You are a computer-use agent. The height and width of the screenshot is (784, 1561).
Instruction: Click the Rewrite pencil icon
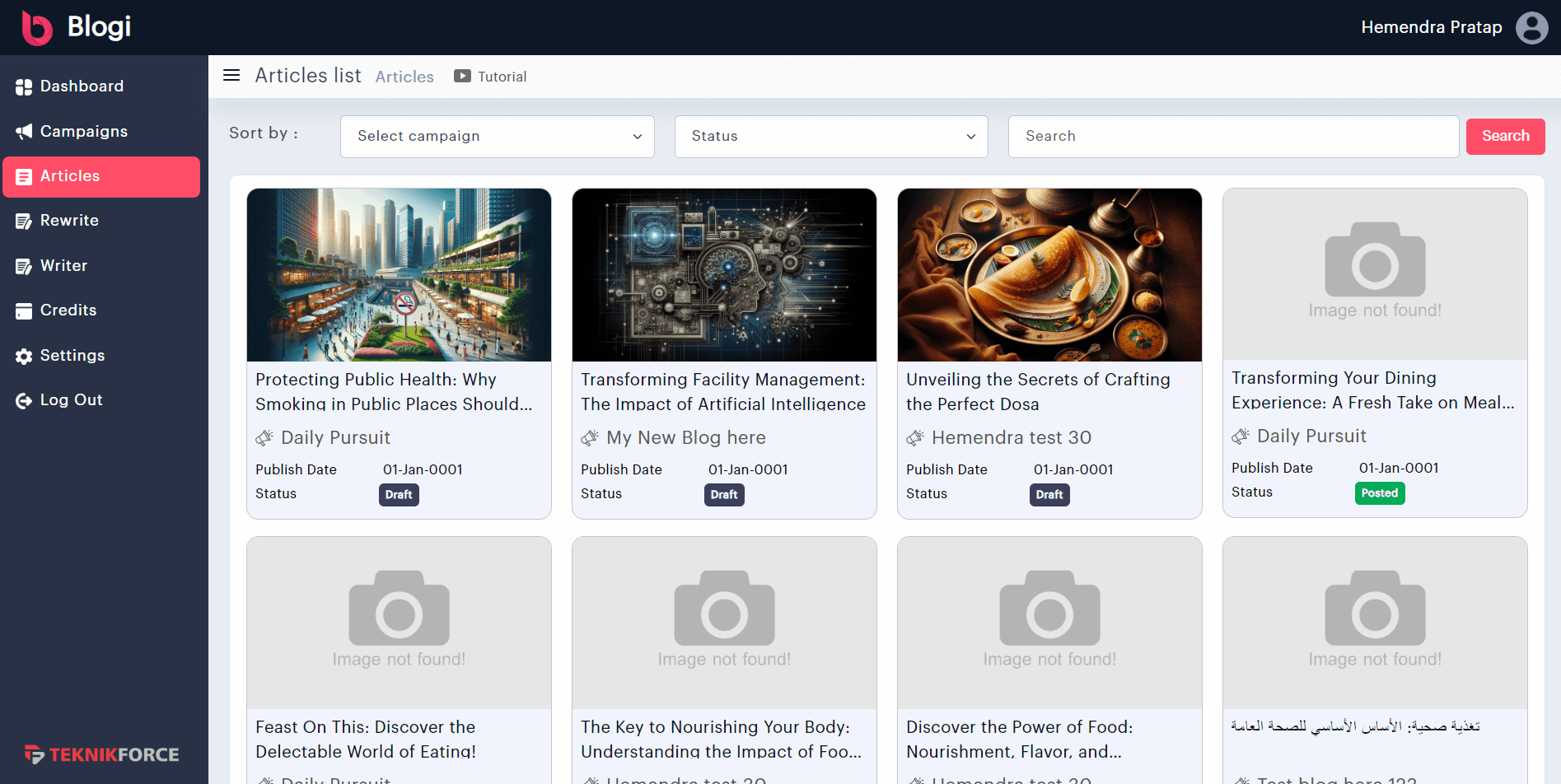(24, 221)
